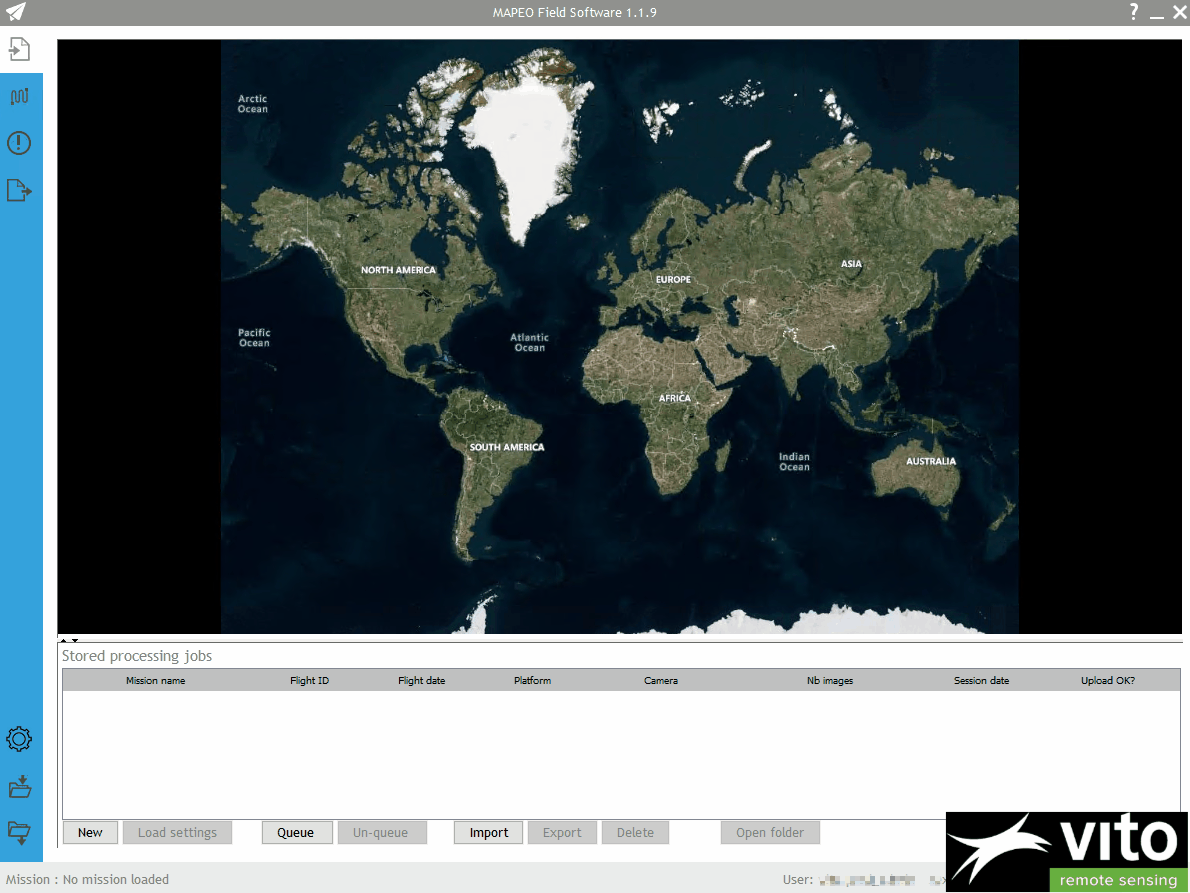Viewport: 1190px width, 893px height.
Task: Click the Camera column header
Action: pyautogui.click(x=660, y=680)
